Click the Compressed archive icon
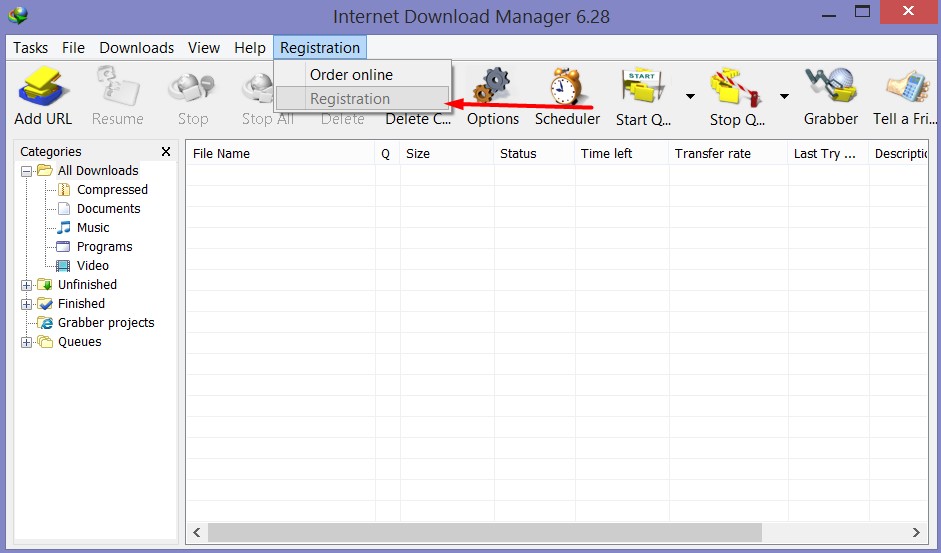 (64, 190)
